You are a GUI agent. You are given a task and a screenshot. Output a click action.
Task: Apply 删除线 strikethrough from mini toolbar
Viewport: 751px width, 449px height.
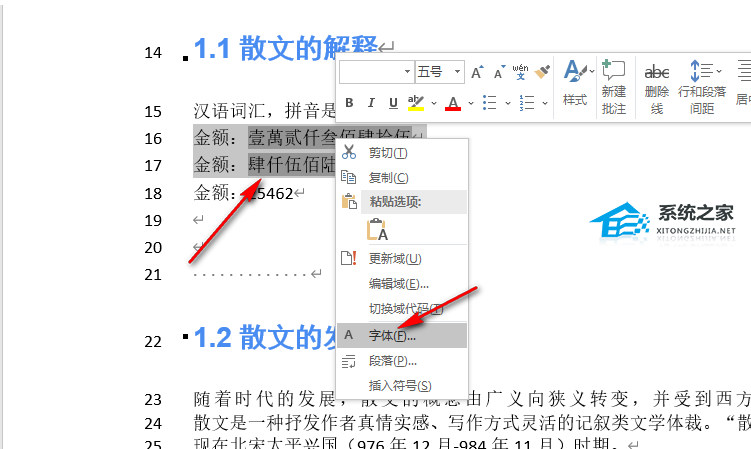(657, 89)
